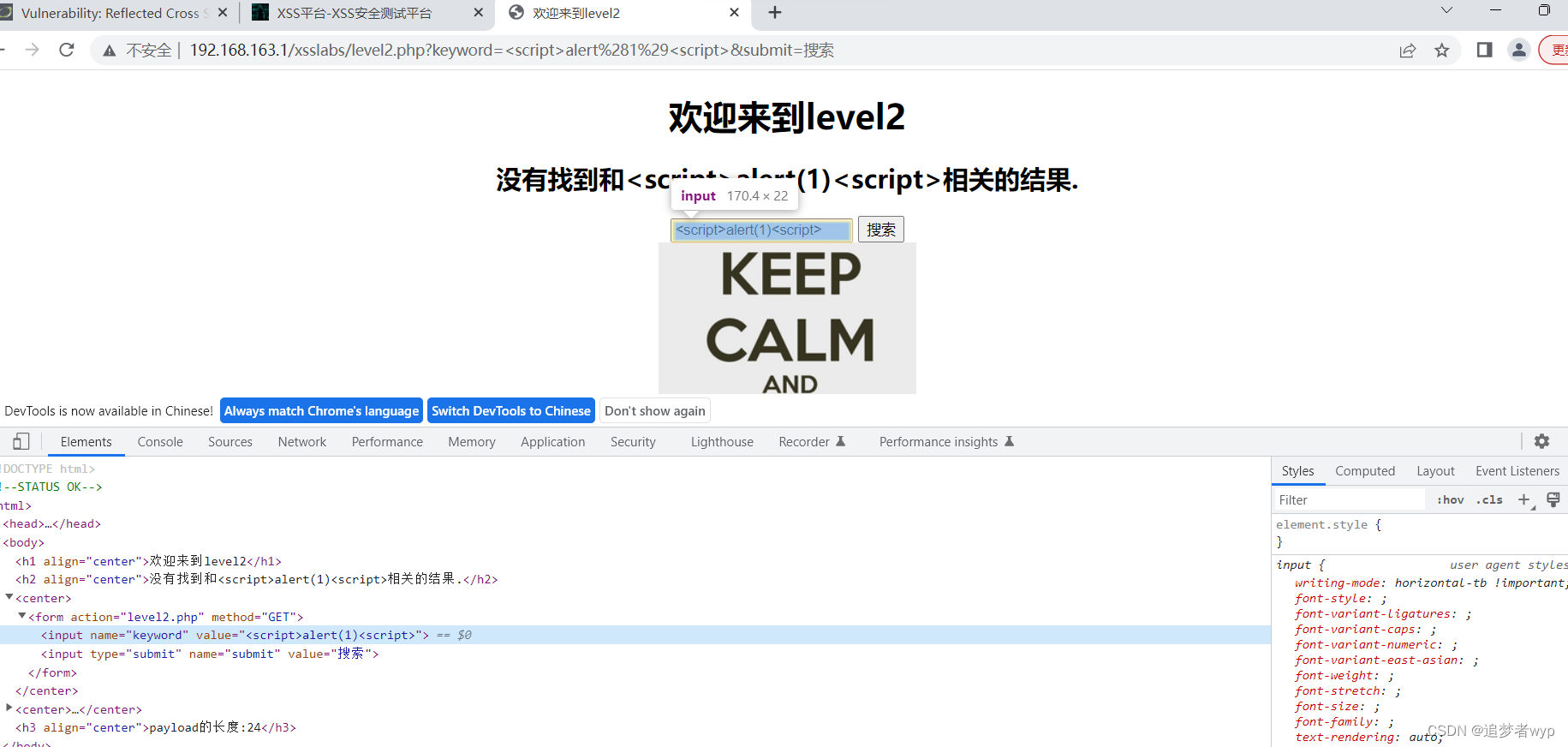The height and width of the screenshot is (747, 1568).
Task: Select the h1 欢迎来到level2 DOM row
Action: tap(635, 561)
